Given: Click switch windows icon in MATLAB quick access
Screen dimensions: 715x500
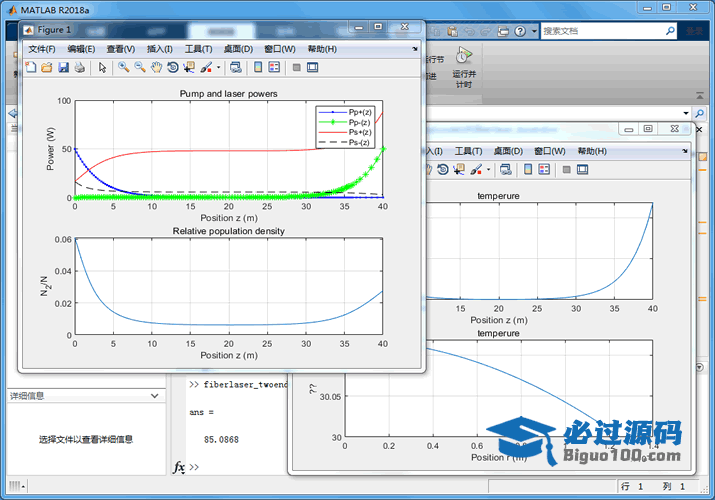Looking at the screenshot, I should pyautogui.click(x=503, y=31).
